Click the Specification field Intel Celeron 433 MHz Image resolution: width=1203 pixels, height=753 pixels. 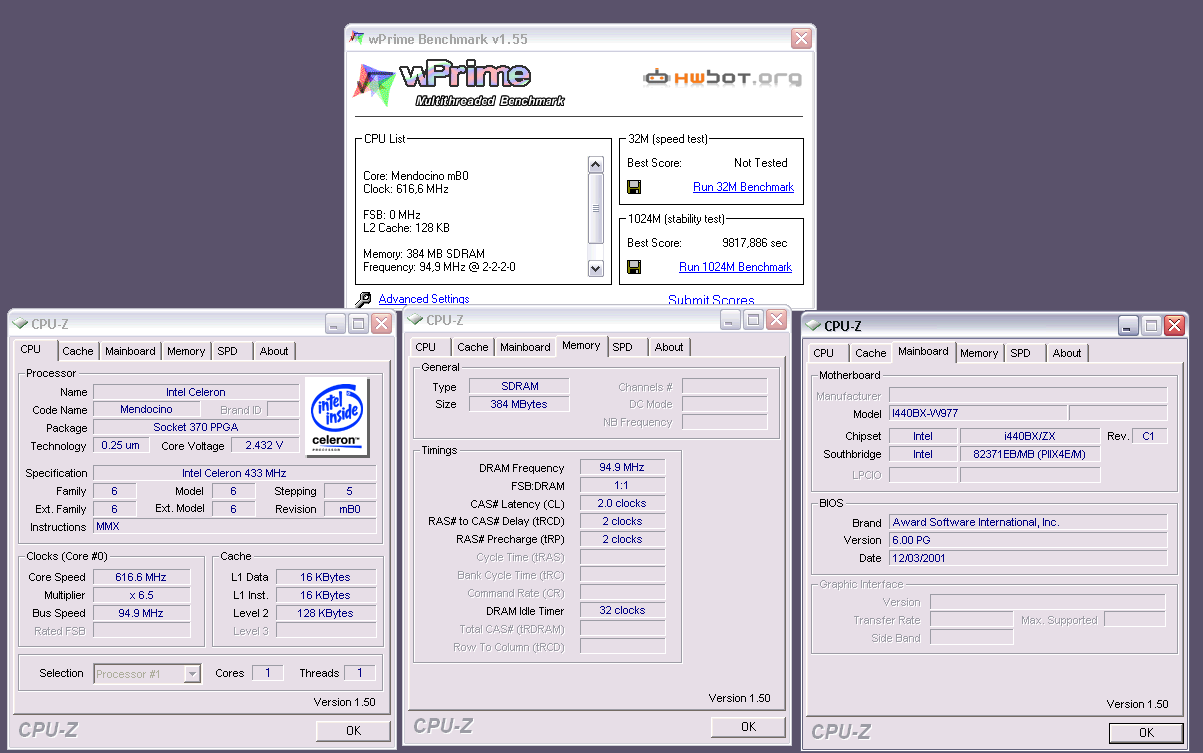234,473
